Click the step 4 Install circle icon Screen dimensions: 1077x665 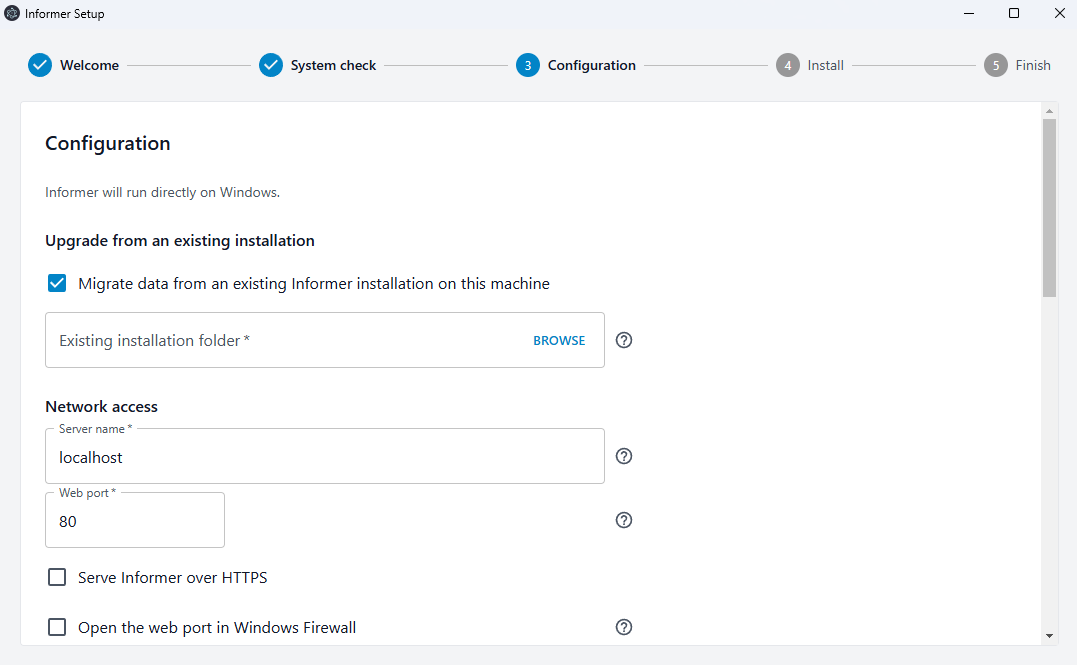click(788, 65)
